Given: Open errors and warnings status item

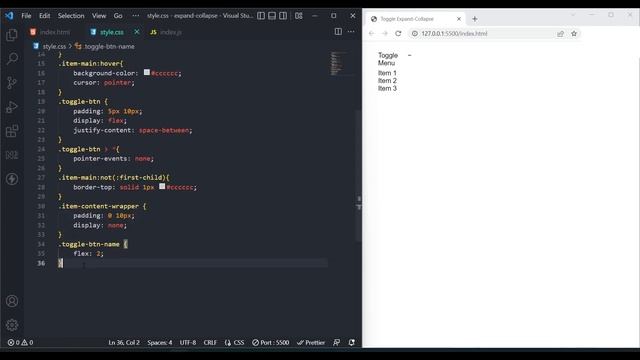Looking at the screenshot, I should click(x=20, y=342).
